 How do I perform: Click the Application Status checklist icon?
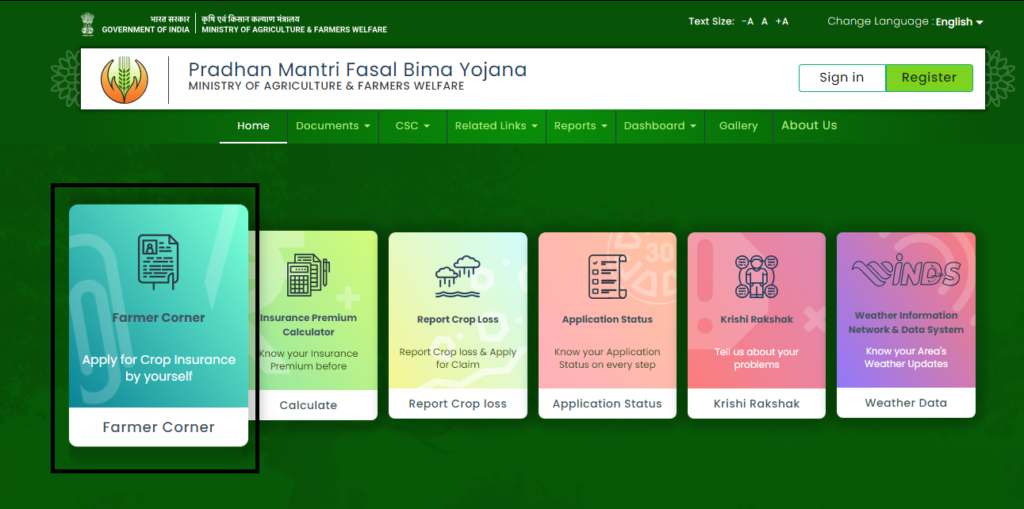tap(607, 276)
